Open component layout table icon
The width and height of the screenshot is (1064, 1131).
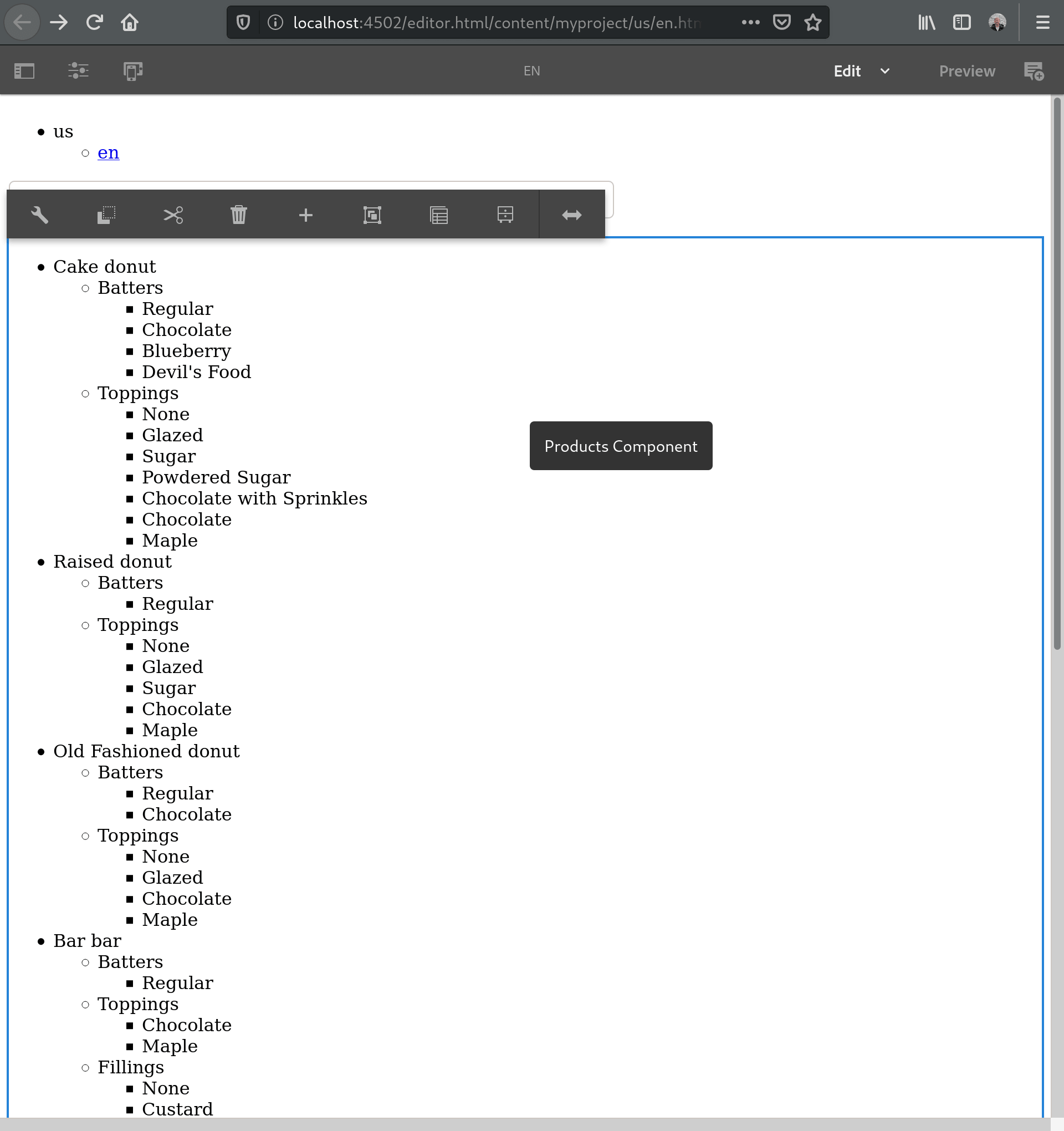click(439, 215)
